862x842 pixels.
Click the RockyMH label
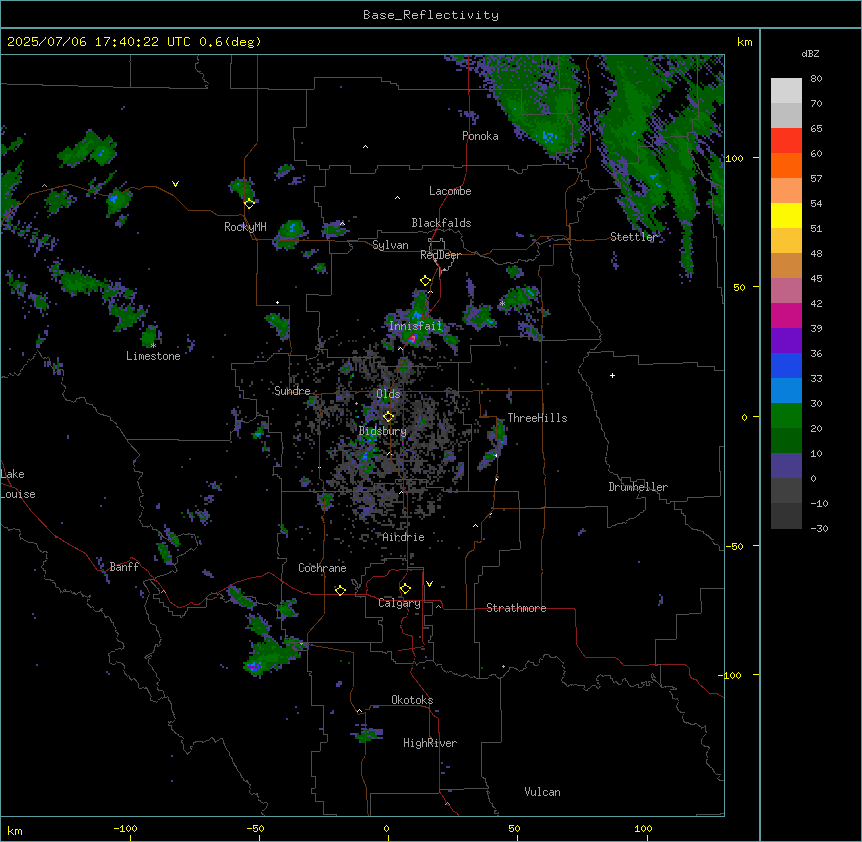(x=245, y=227)
